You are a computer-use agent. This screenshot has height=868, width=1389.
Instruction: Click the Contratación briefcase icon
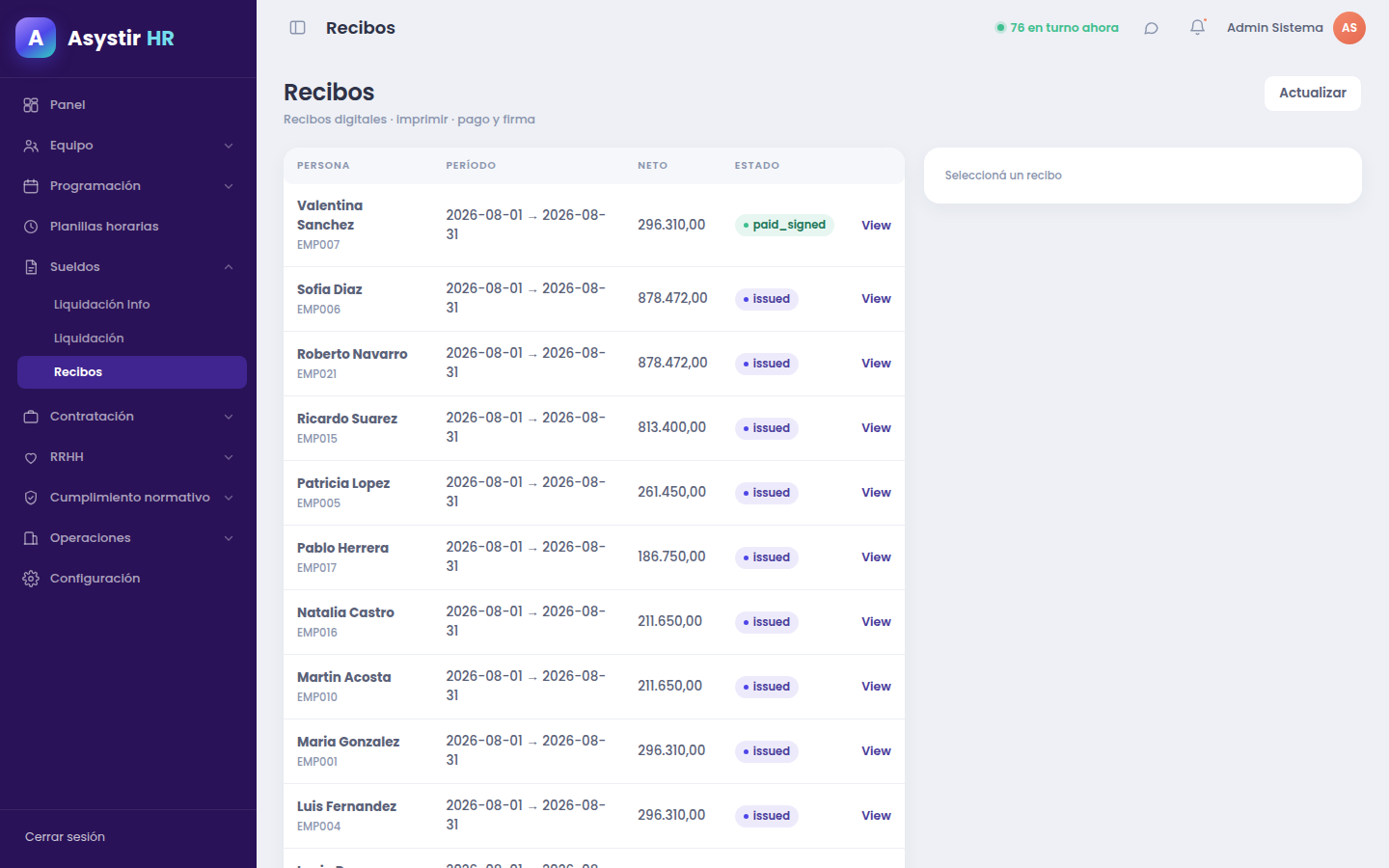31,417
